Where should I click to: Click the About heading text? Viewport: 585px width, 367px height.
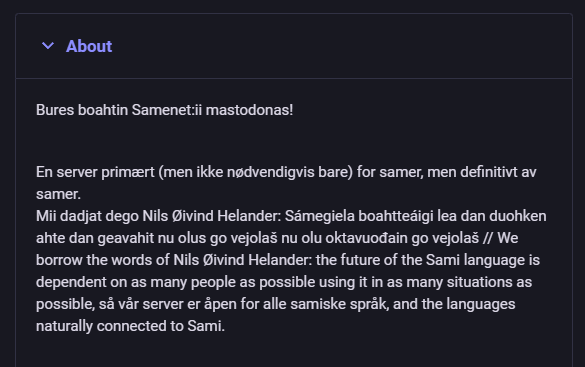click(89, 46)
